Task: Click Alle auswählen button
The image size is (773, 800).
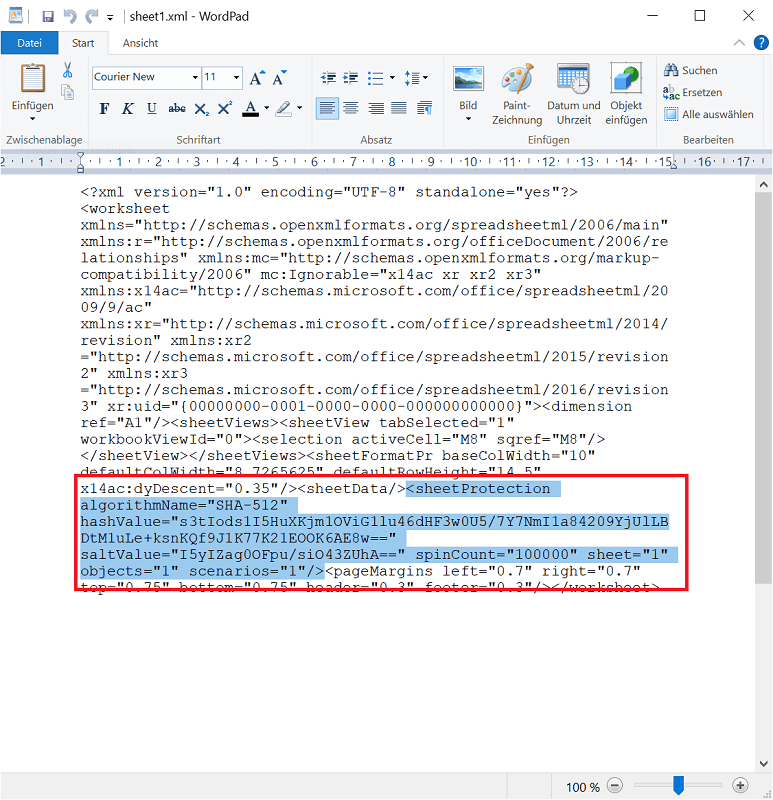Action: click(709, 114)
